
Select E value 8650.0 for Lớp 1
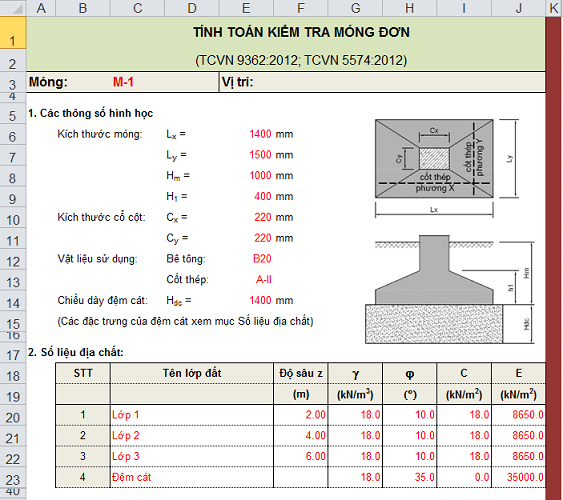[519, 415]
